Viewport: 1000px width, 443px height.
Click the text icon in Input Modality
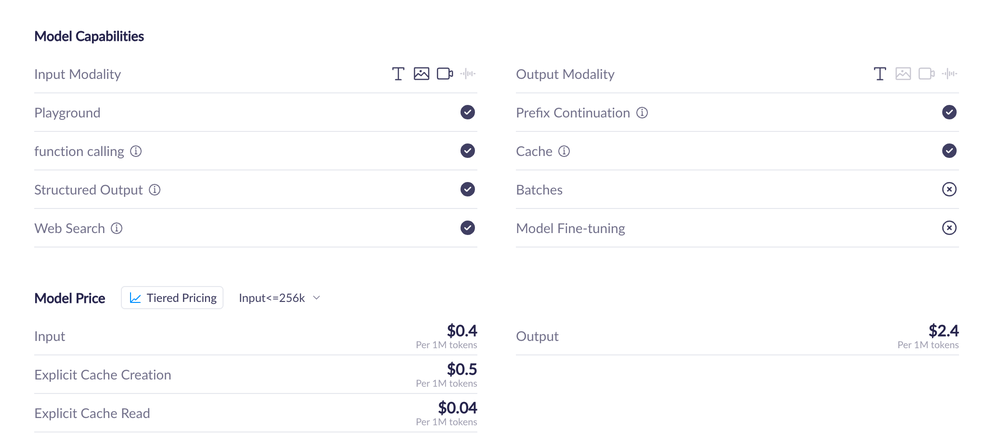click(x=397, y=74)
